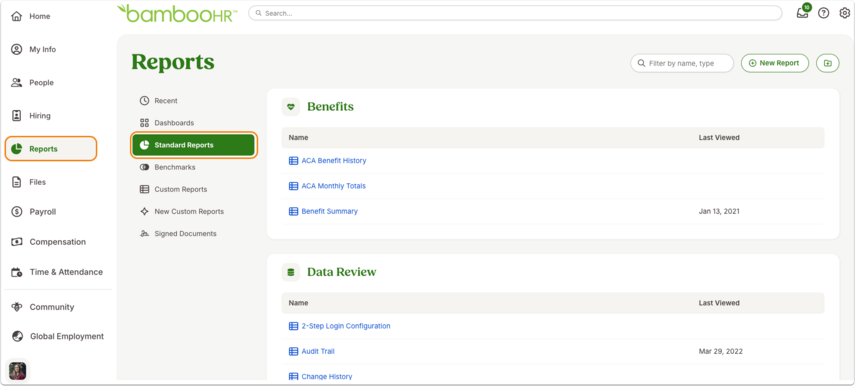Click the Dashboards grid icon
Image resolution: width=855 pixels, height=386 pixels.
pos(144,123)
